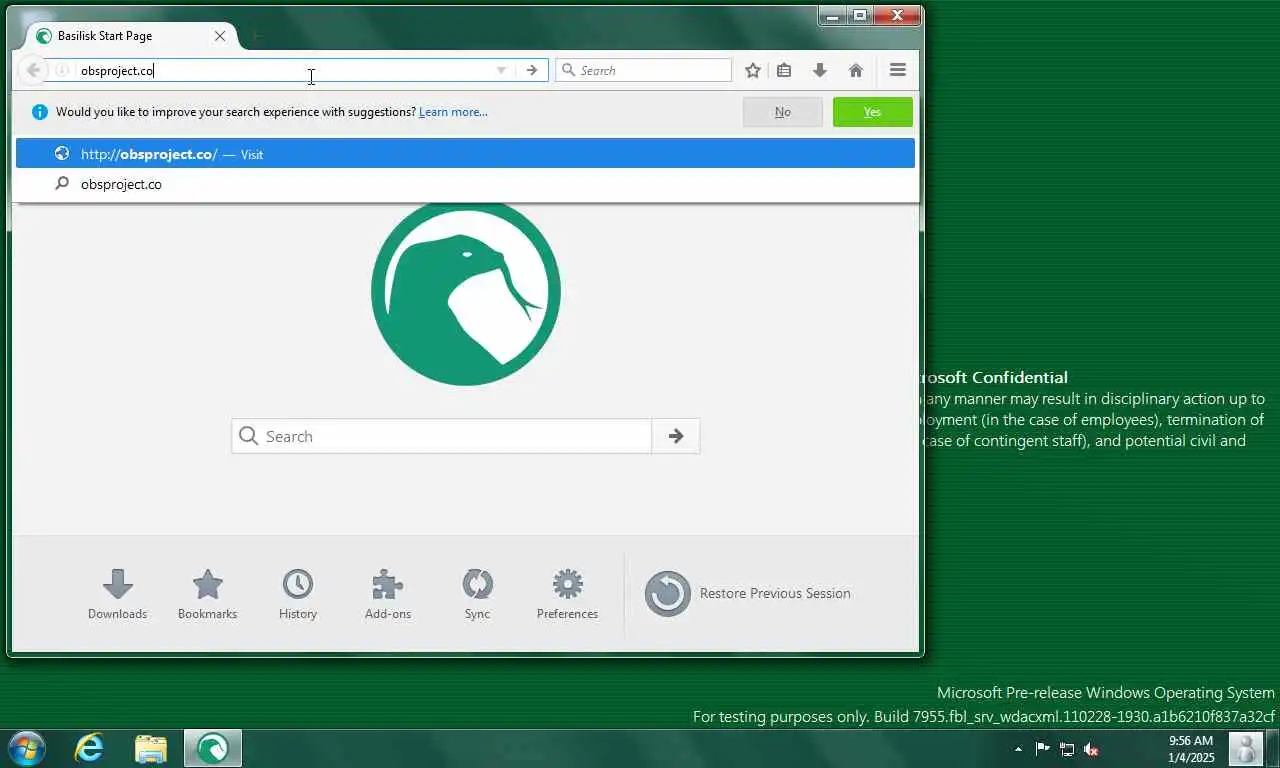
Task: Open downloads arrow in toolbar
Action: tap(820, 70)
